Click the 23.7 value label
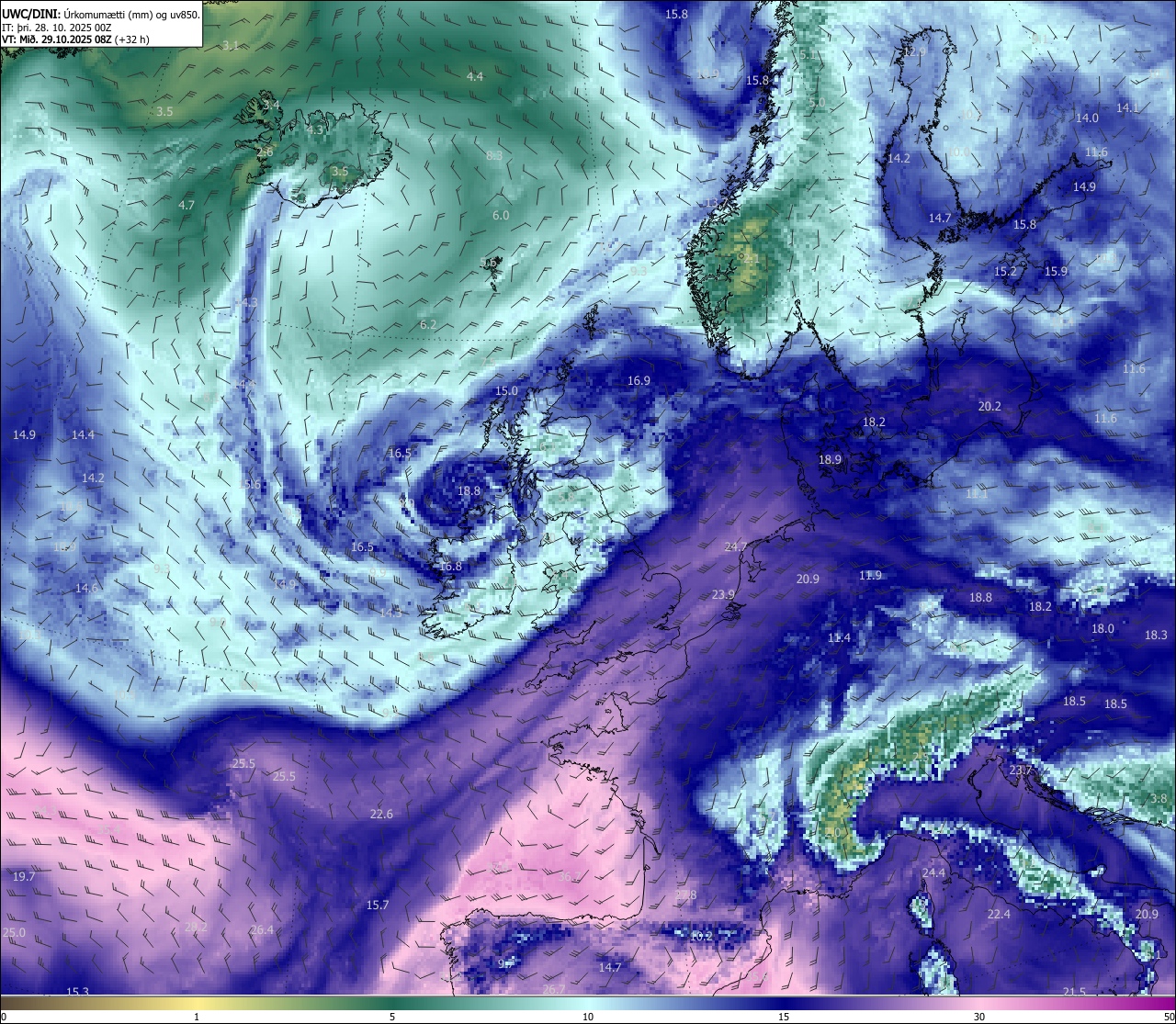 (x=1021, y=770)
